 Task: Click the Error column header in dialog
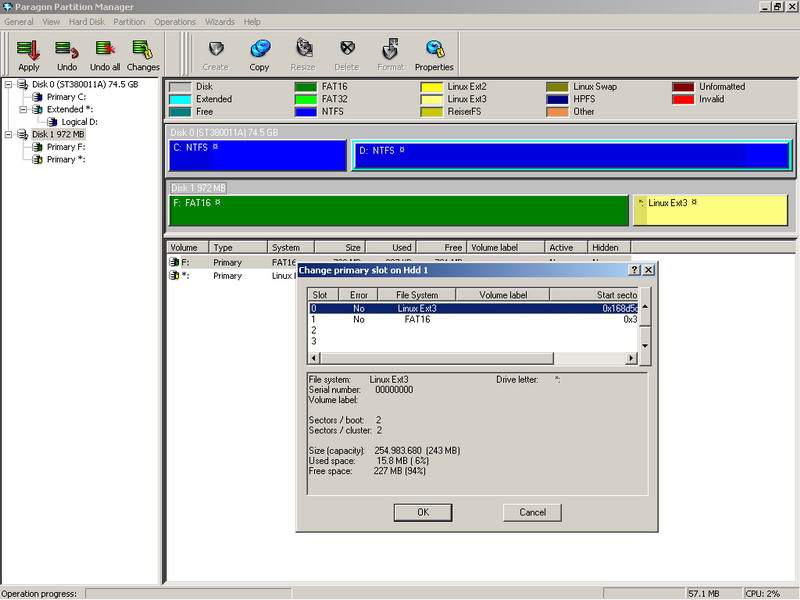point(359,295)
